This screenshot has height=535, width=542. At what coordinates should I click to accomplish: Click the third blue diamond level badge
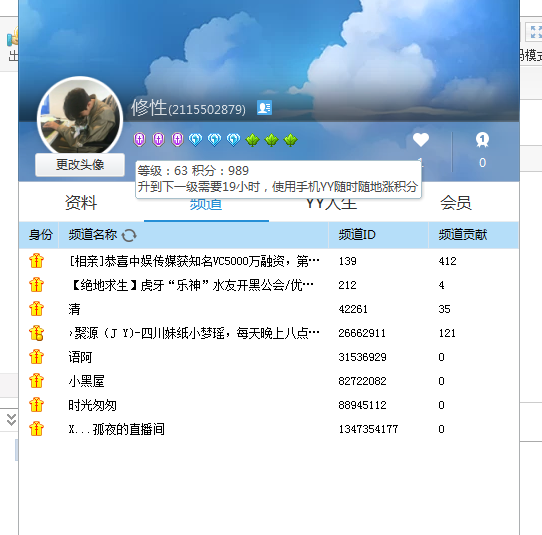(x=234, y=140)
